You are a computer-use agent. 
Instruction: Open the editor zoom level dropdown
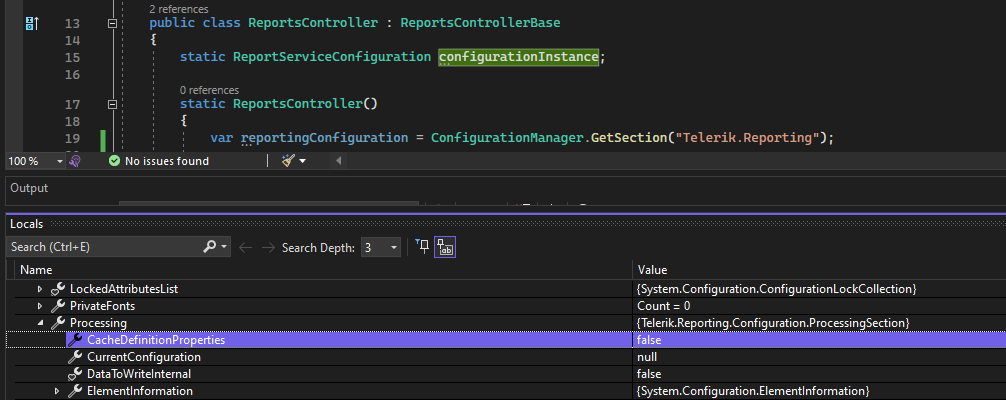click(x=60, y=161)
